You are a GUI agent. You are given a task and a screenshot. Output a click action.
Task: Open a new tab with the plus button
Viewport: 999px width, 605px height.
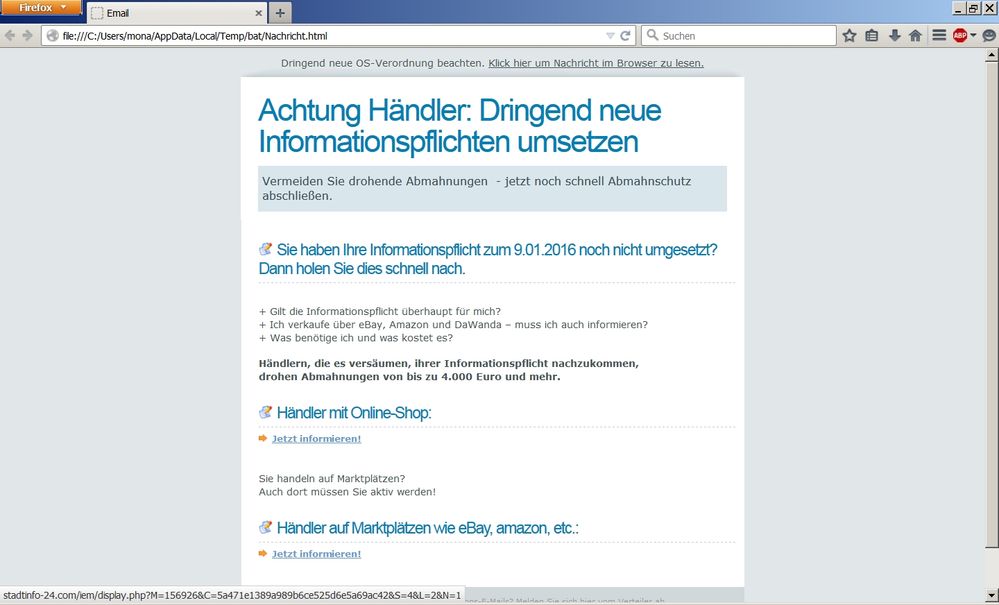(278, 13)
